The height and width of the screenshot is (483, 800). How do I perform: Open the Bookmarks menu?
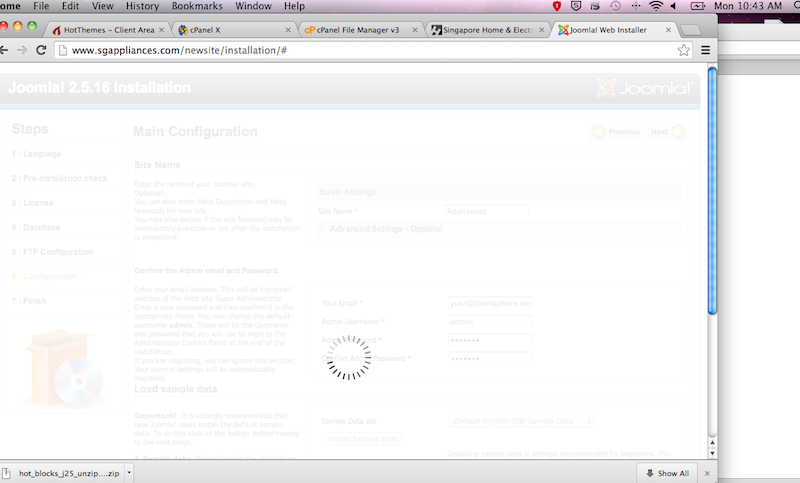coord(197,6)
